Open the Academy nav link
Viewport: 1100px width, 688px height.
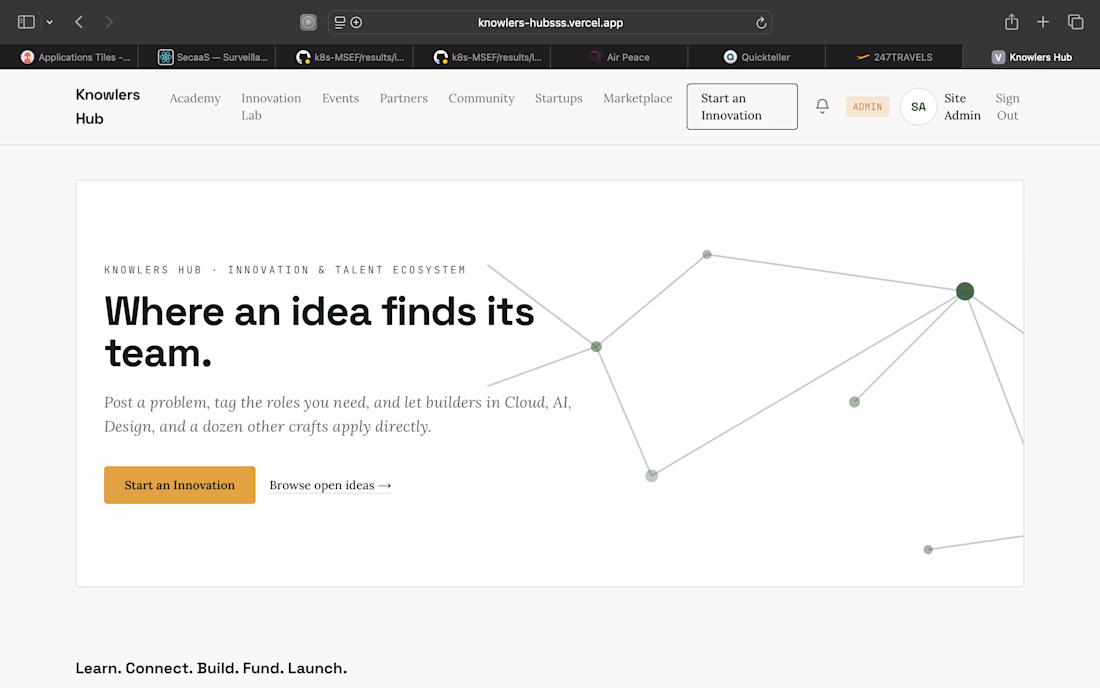tap(195, 98)
